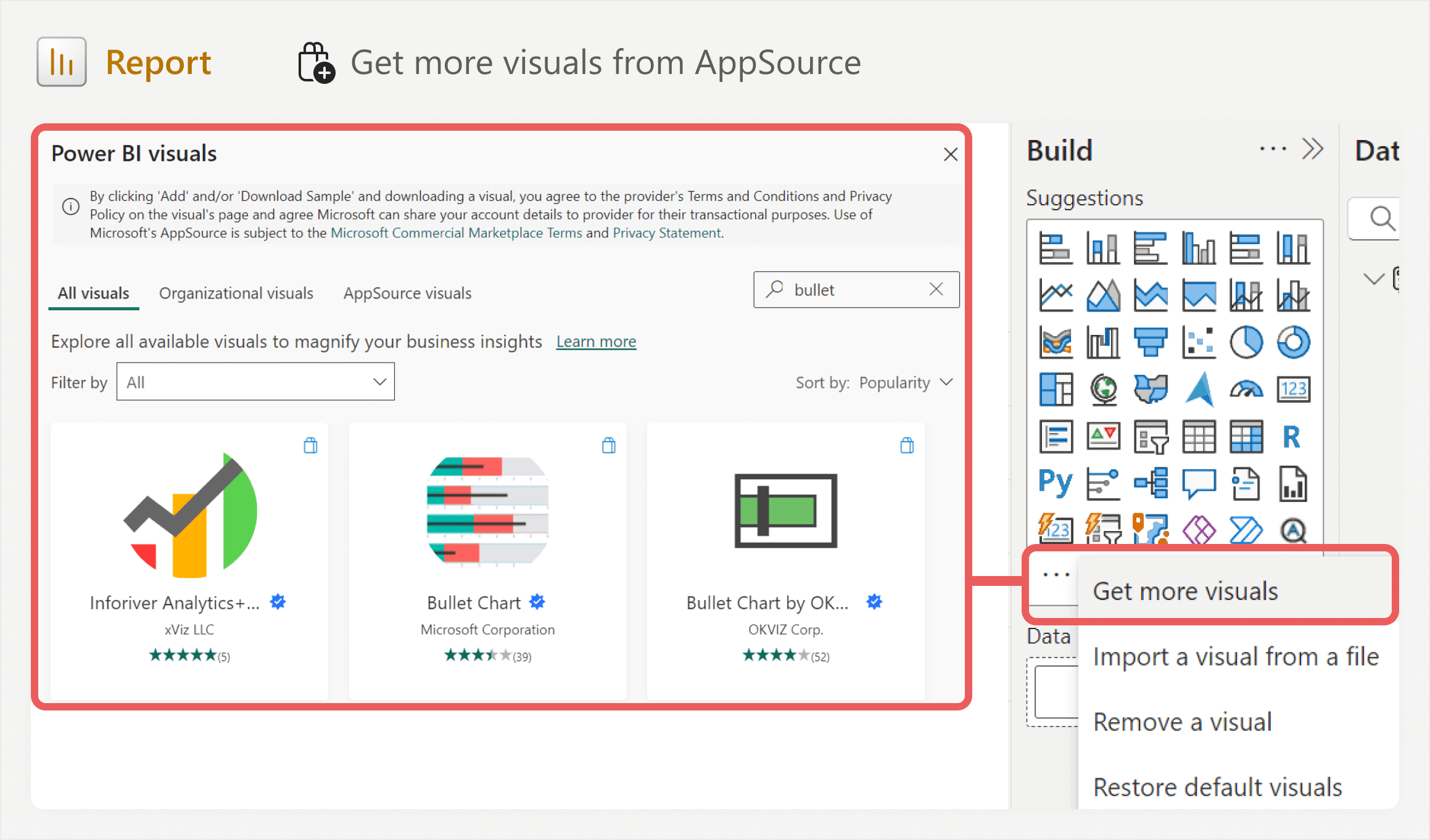Select the key influencers visual
This screenshot has width=1430, height=840.
[1103, 484]
